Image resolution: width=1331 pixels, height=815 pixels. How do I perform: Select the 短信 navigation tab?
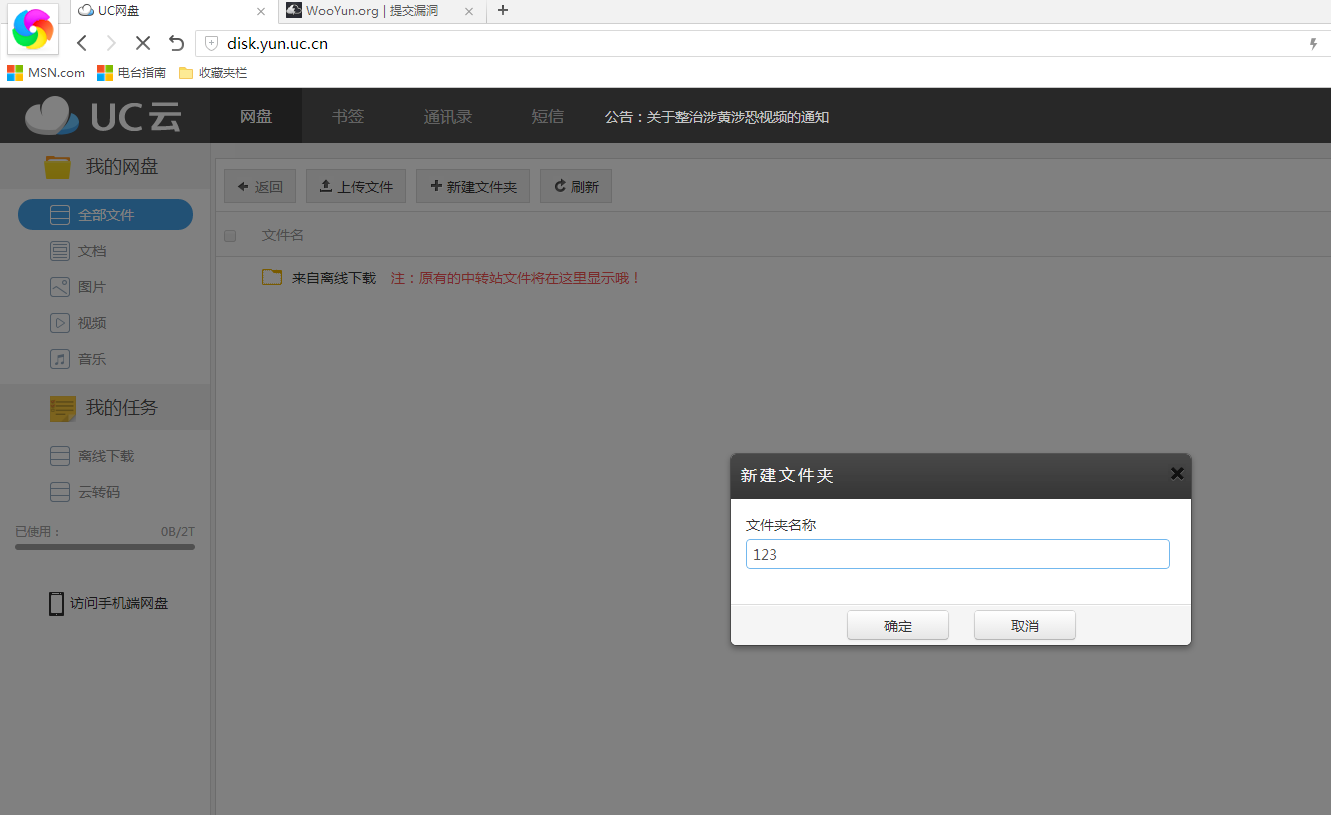[548, 116]
